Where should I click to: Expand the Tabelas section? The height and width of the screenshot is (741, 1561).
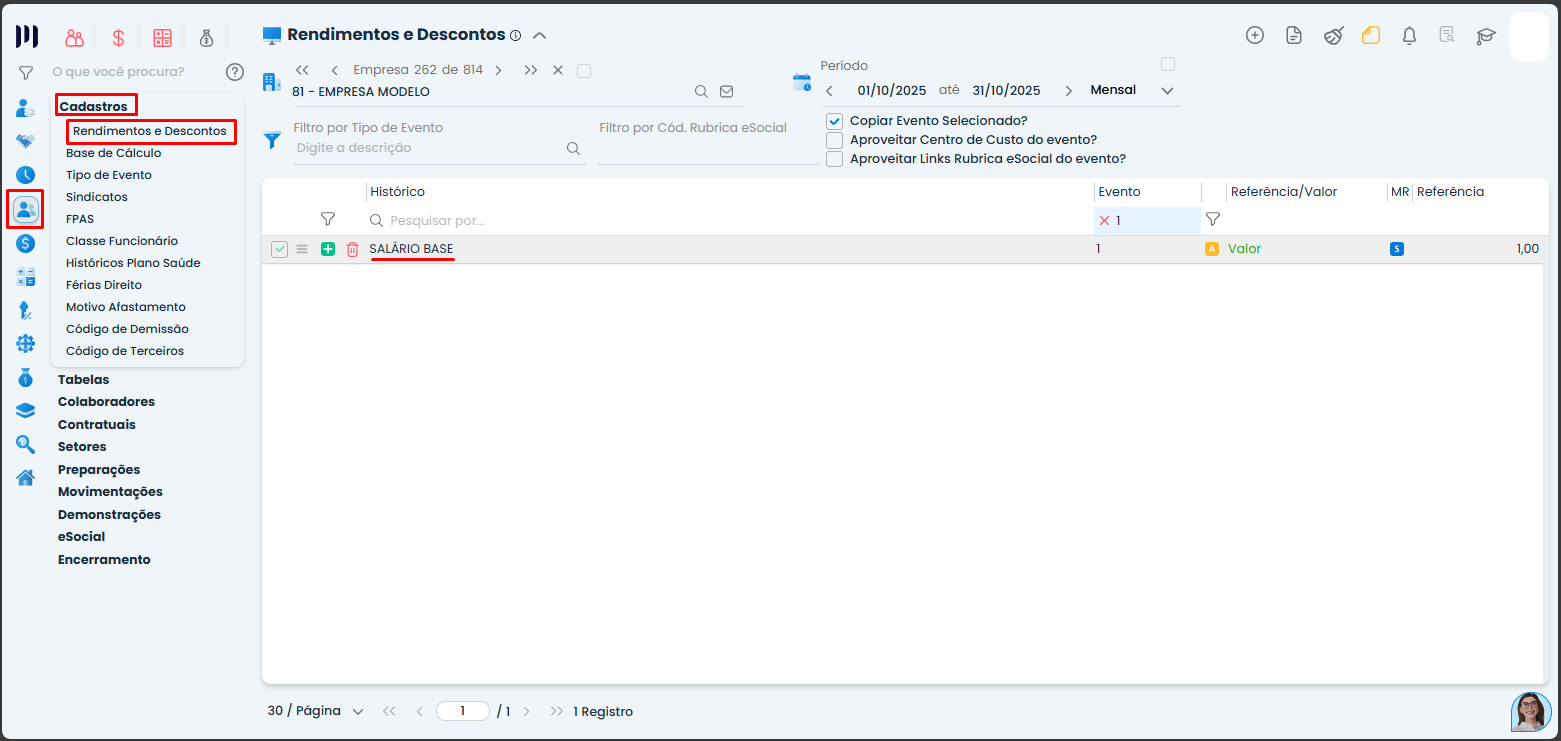[84, 380]
